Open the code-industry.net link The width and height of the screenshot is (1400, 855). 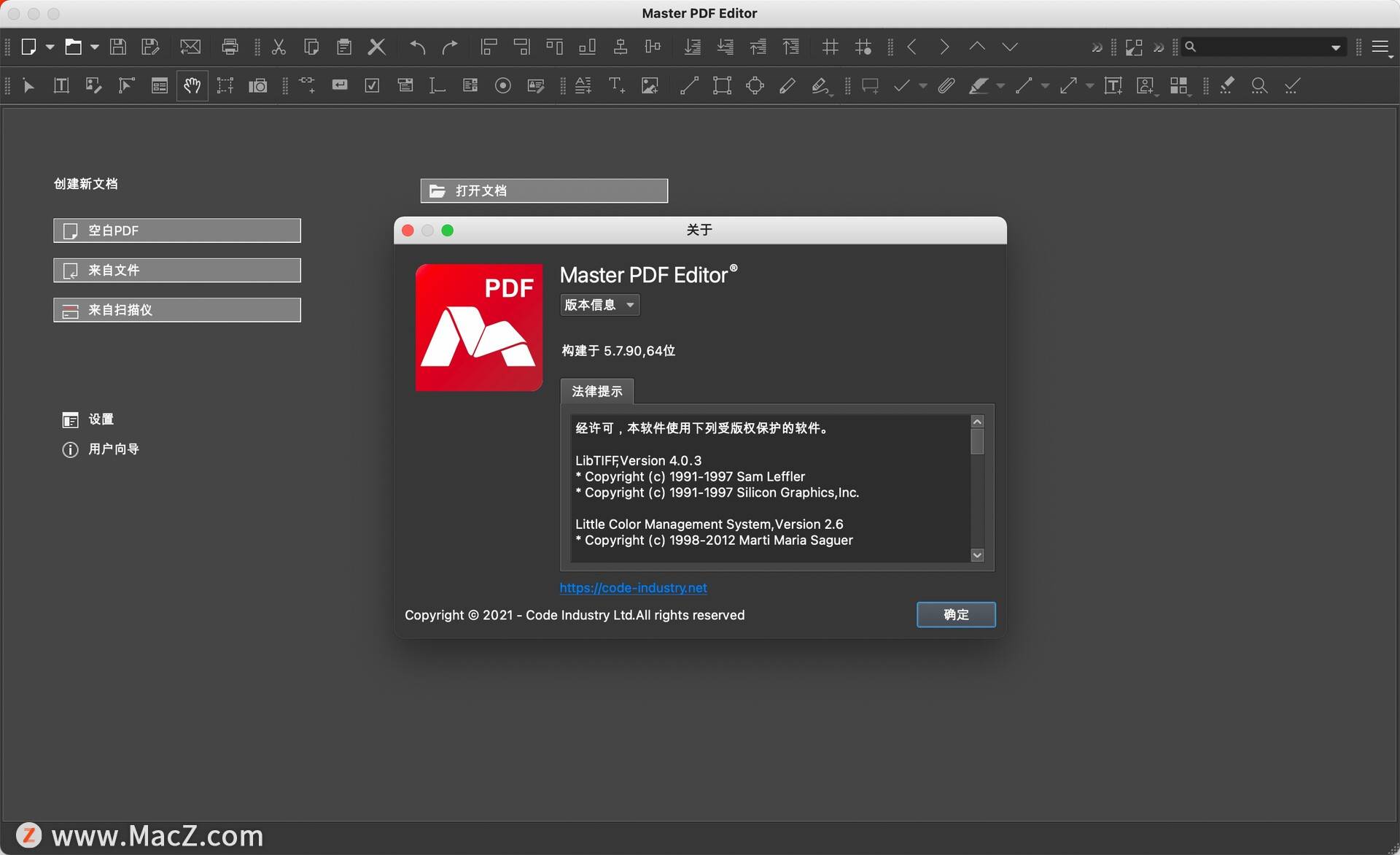(633, 587)
